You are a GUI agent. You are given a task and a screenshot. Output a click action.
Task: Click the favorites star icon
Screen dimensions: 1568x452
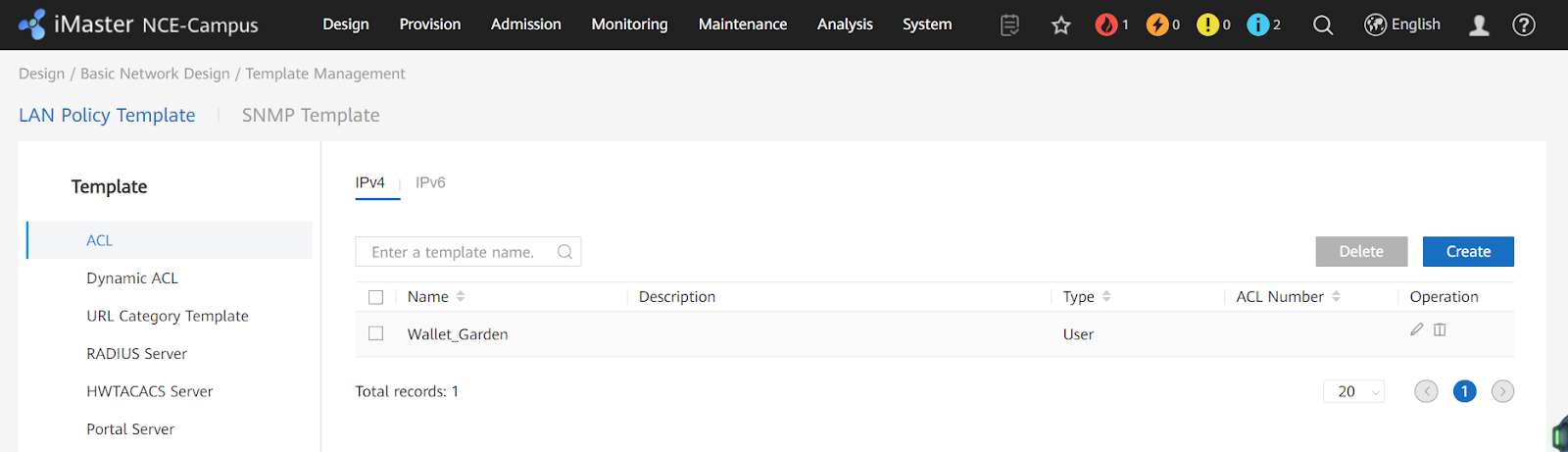(x=1060, y=25)
